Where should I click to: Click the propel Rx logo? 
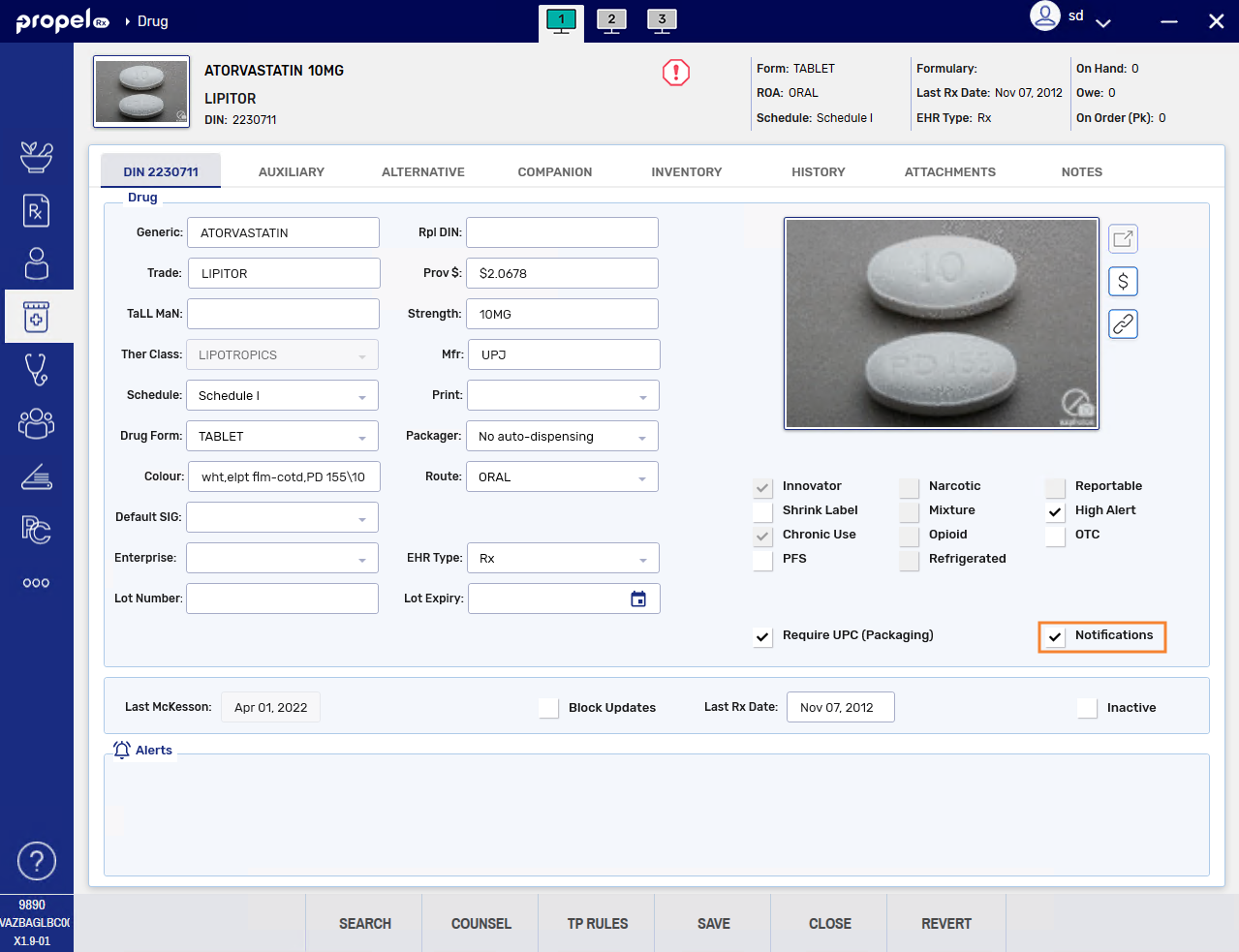(63, 20)
